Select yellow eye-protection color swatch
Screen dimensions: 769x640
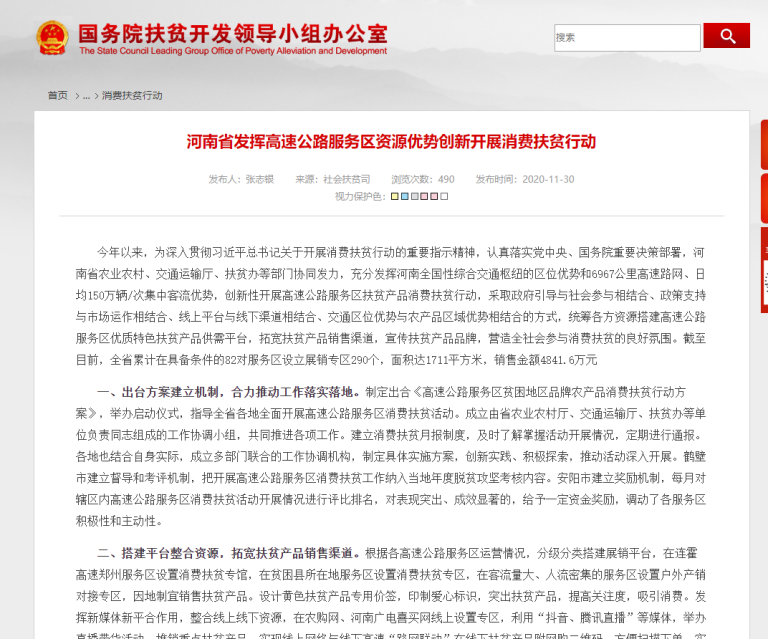395,197
